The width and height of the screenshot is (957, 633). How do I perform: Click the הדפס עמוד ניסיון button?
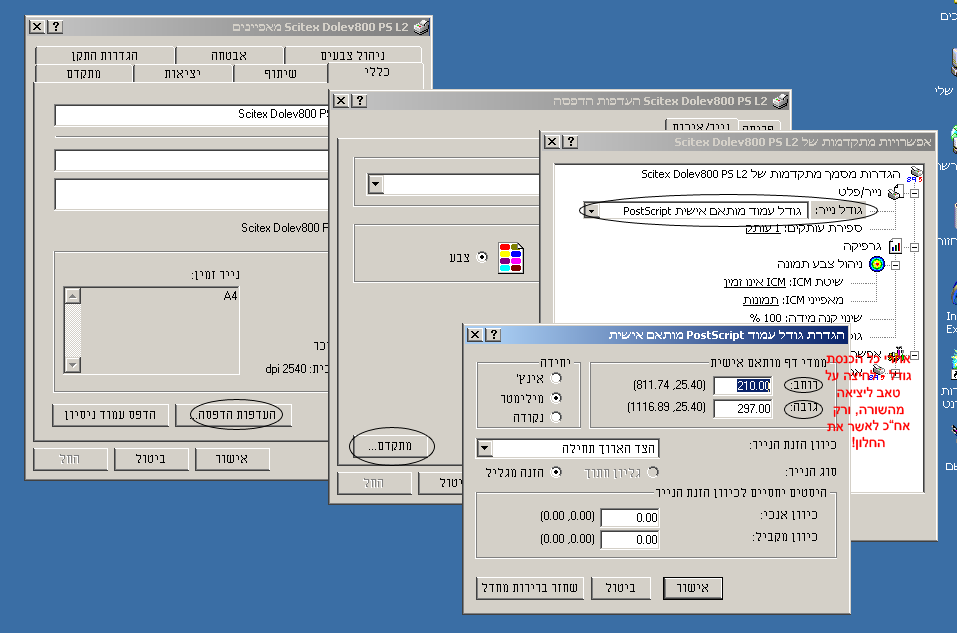(110, 415)
